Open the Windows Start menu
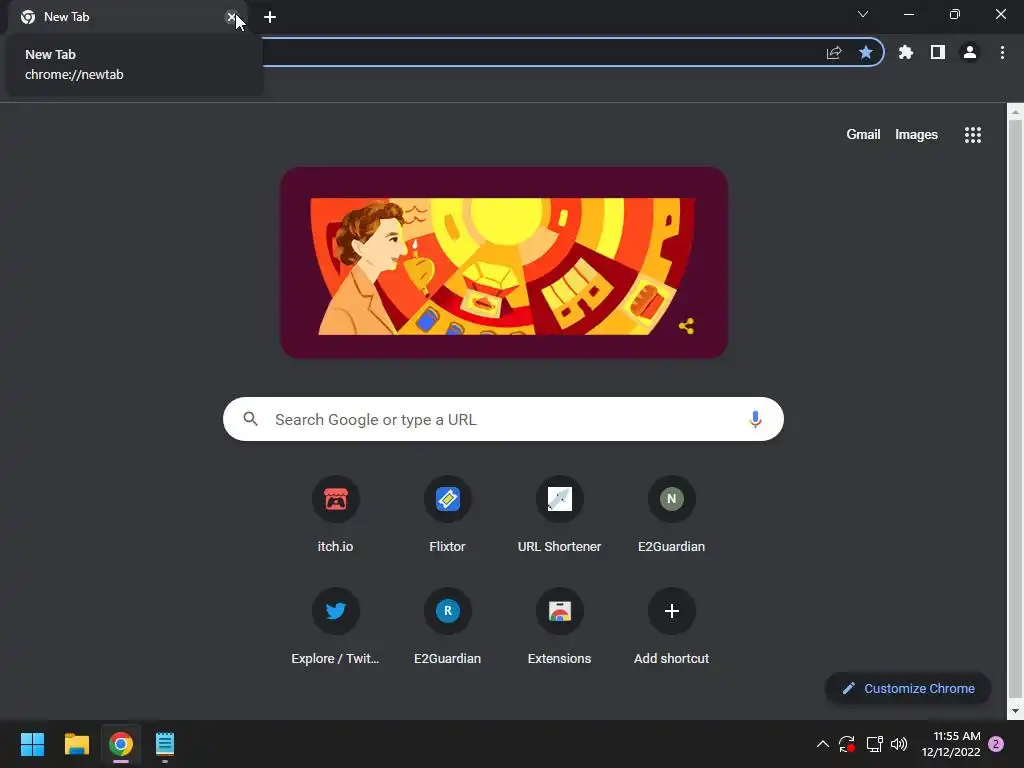Screen dimensions: 1024x768 32,744
